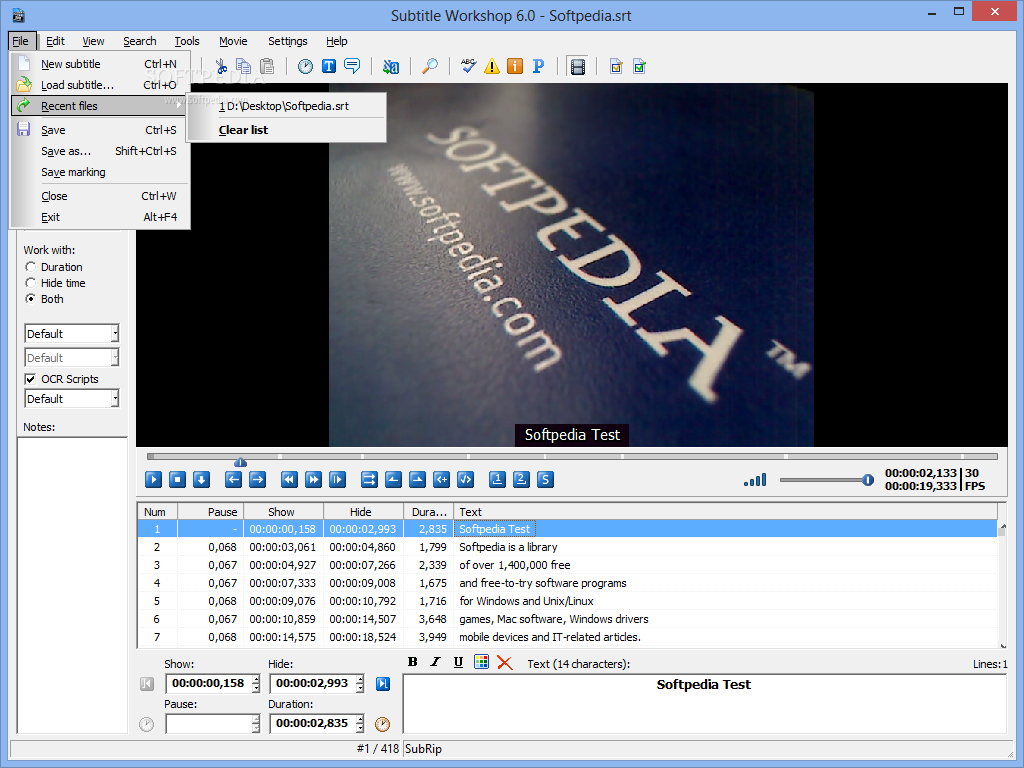Image resolution: width=1024 pixels, height=768 pixels.
Task: Click the orange info icon
Action: 515,67
